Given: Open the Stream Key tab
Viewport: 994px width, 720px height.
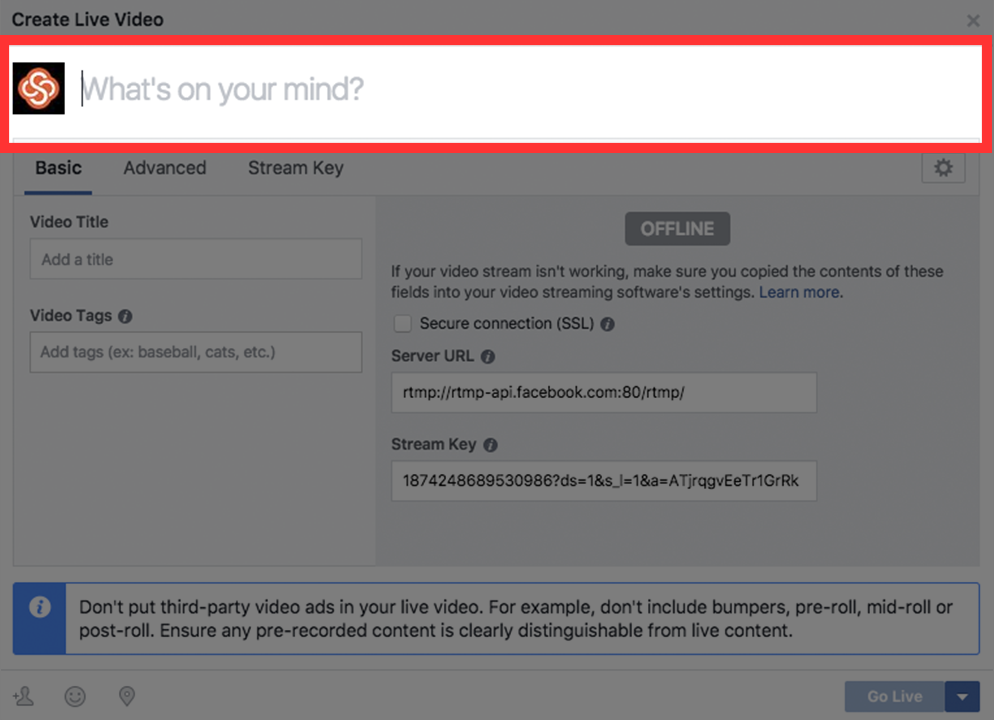Looking at the screenshot, I should coord(295,168).
